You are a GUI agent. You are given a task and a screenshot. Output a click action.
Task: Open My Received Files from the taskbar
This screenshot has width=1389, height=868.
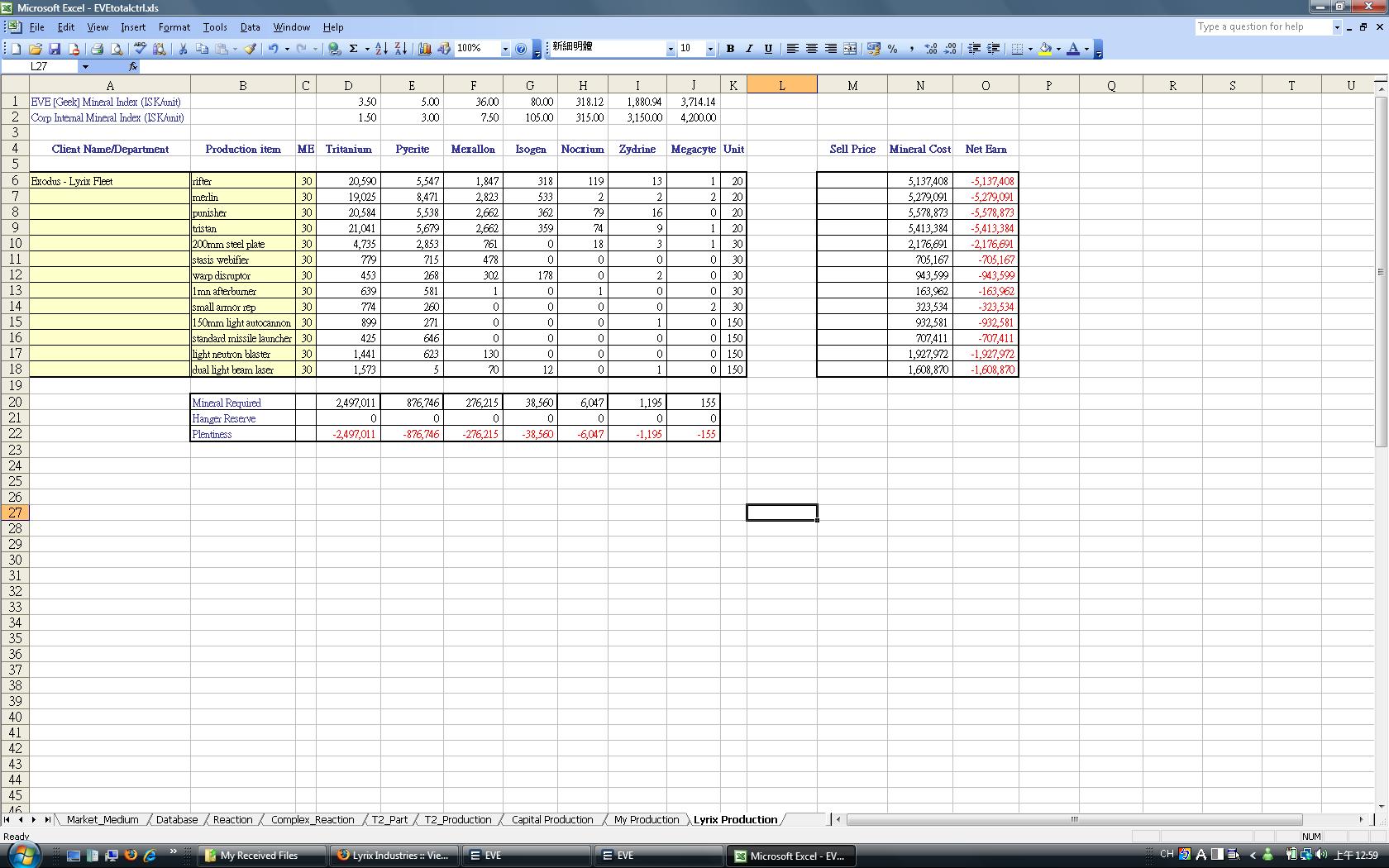(261, 856)
